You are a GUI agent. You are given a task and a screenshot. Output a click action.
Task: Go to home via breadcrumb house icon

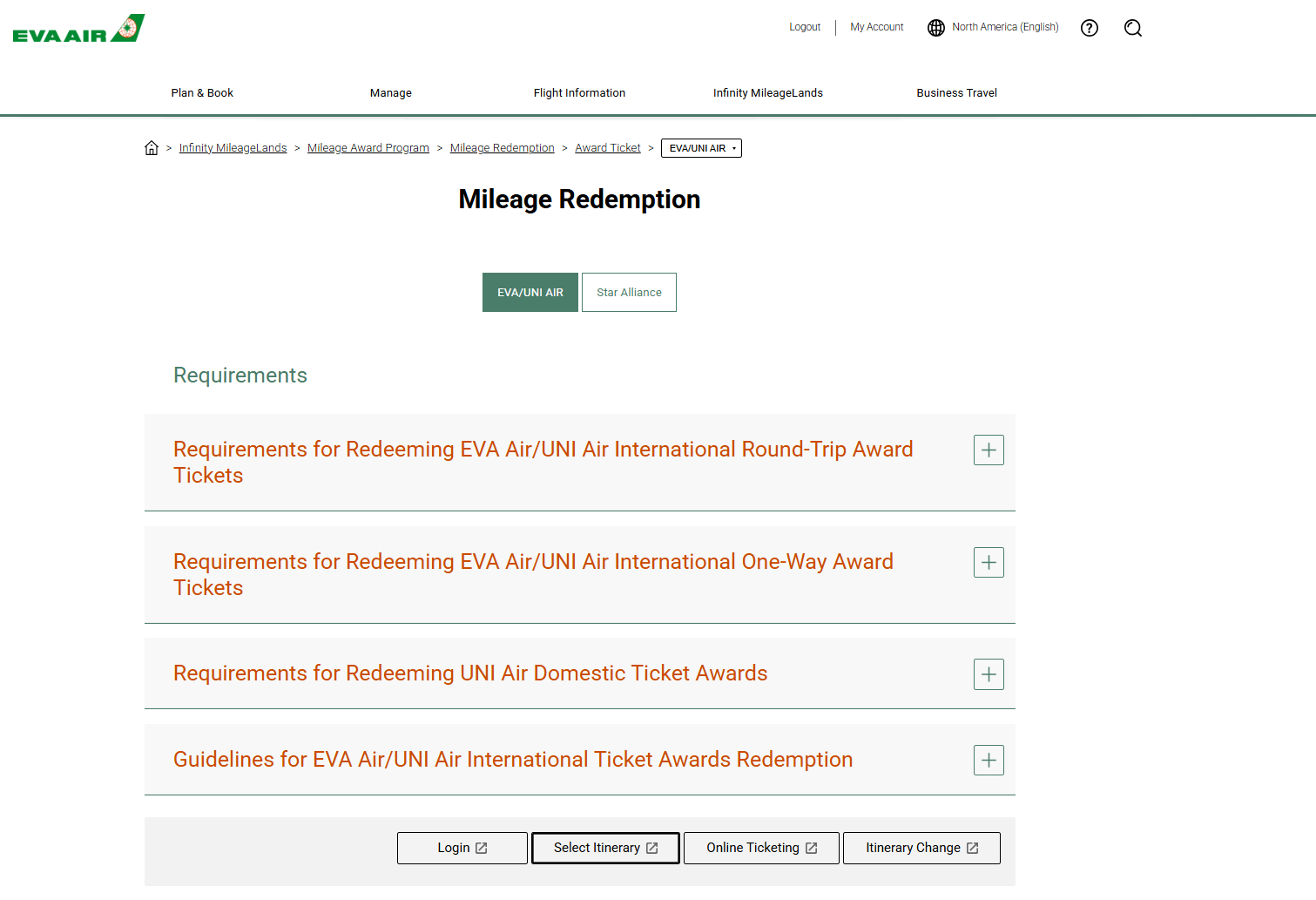pyautogui.click(x=152, y=148)
